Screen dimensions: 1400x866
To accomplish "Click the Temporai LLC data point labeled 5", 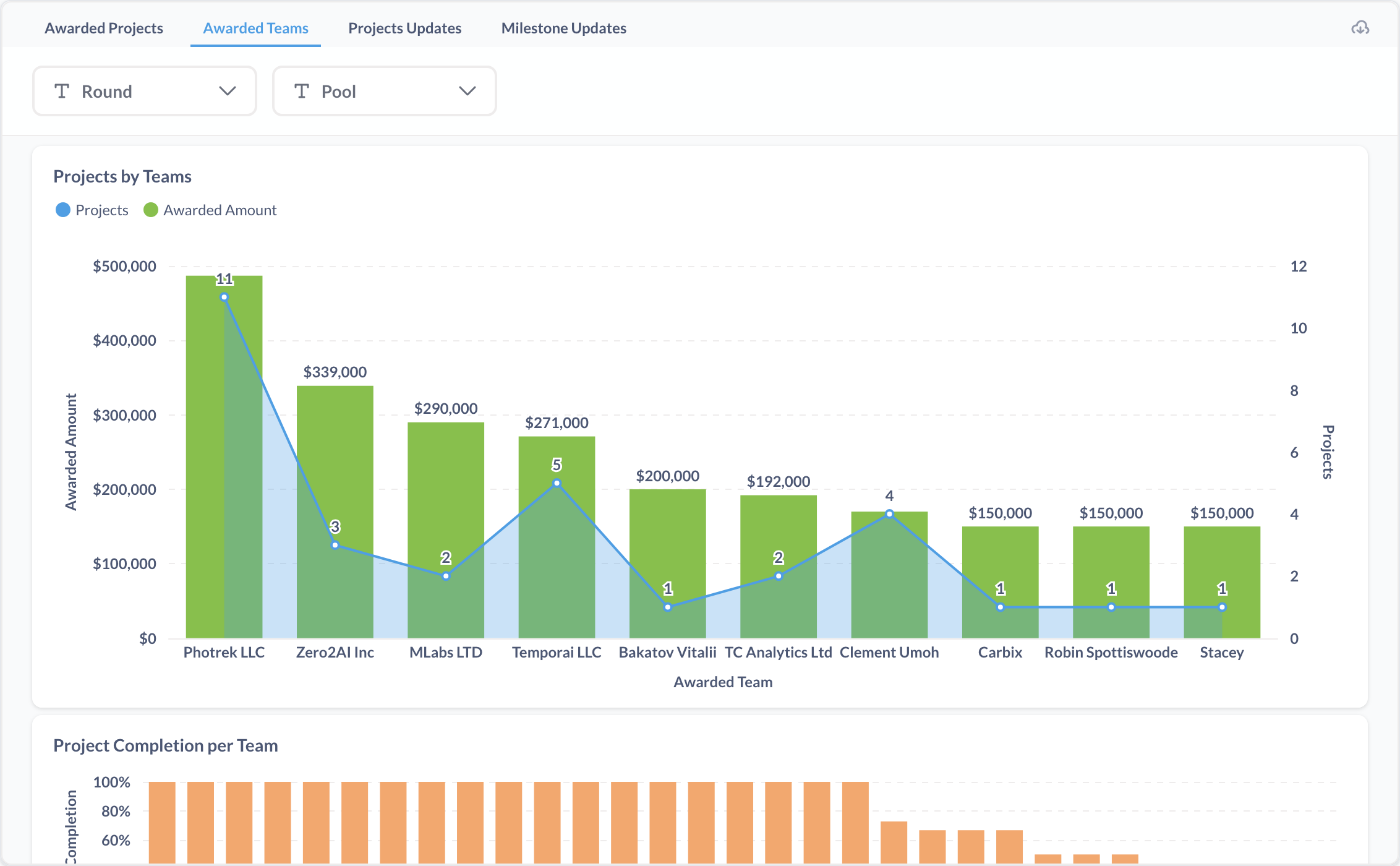I will coord(557,483).
